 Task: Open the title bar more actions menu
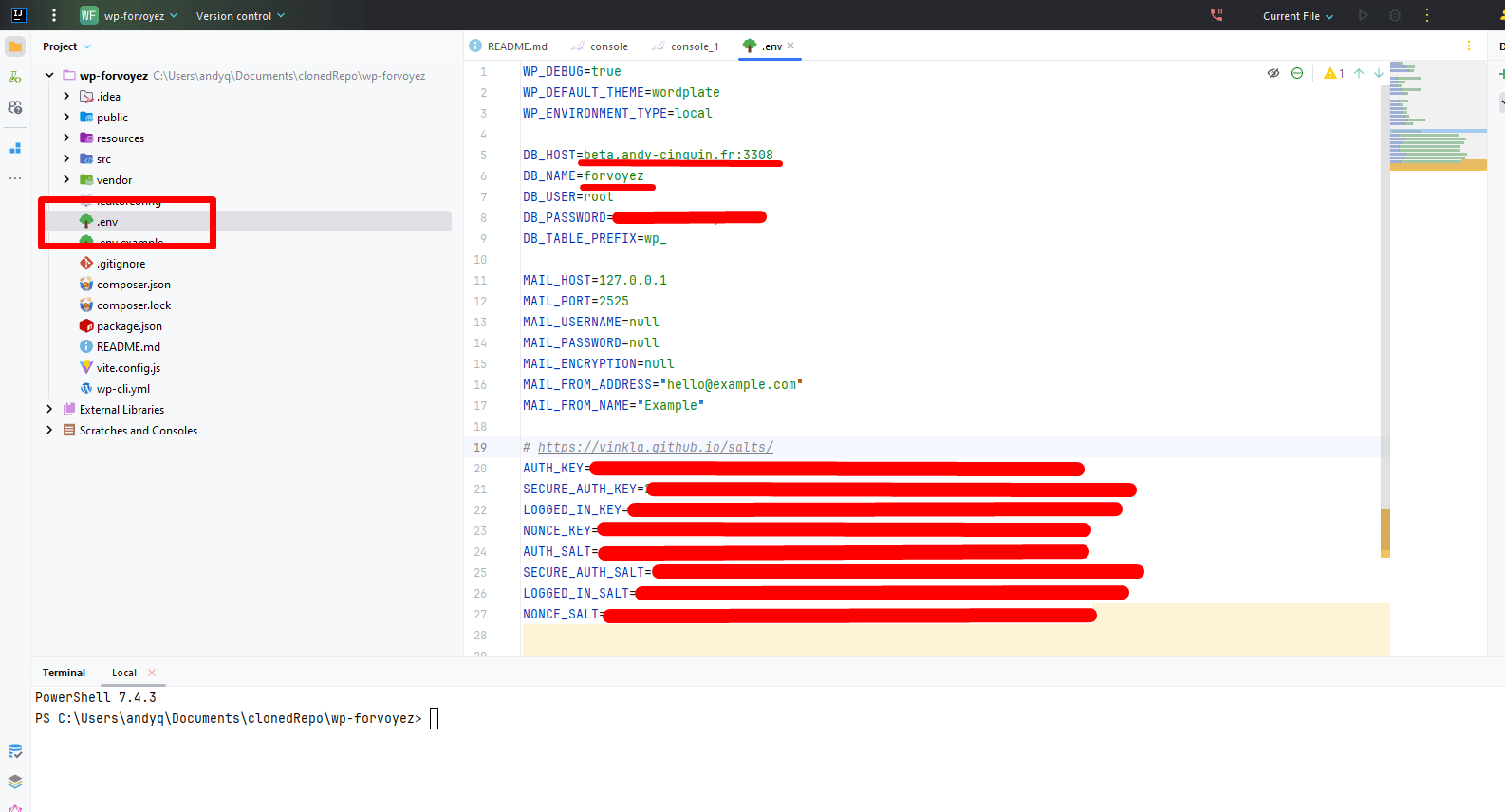pos(1426,15)
